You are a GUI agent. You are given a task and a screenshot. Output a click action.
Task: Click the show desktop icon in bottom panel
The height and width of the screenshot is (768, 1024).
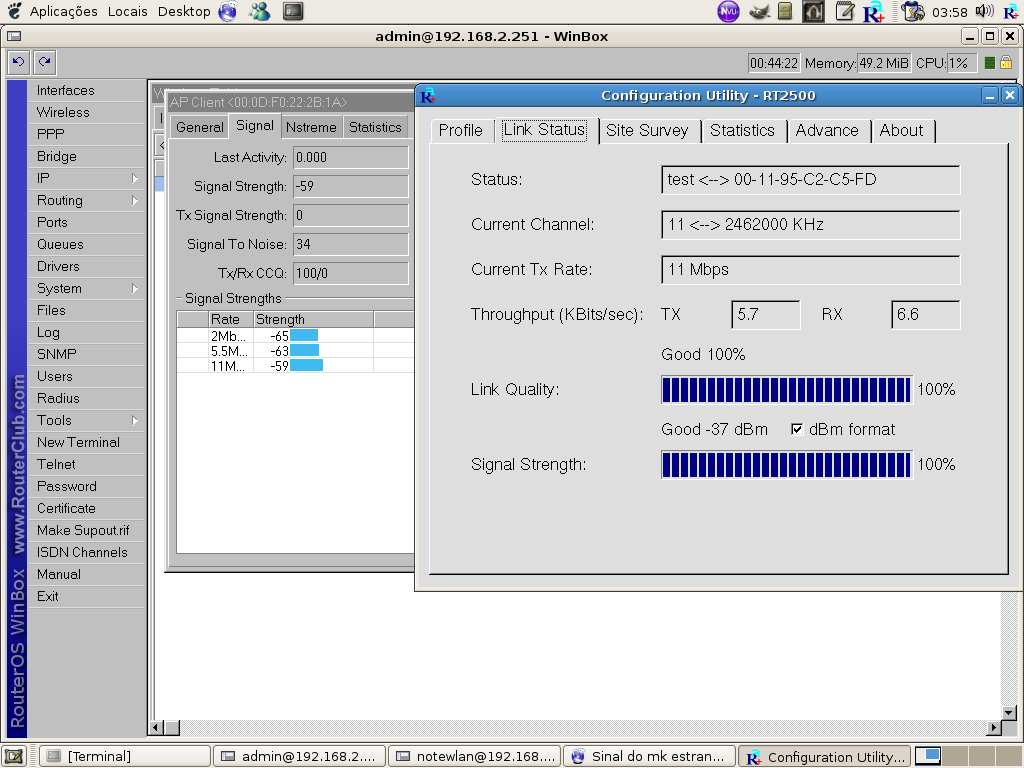(15, 756)
